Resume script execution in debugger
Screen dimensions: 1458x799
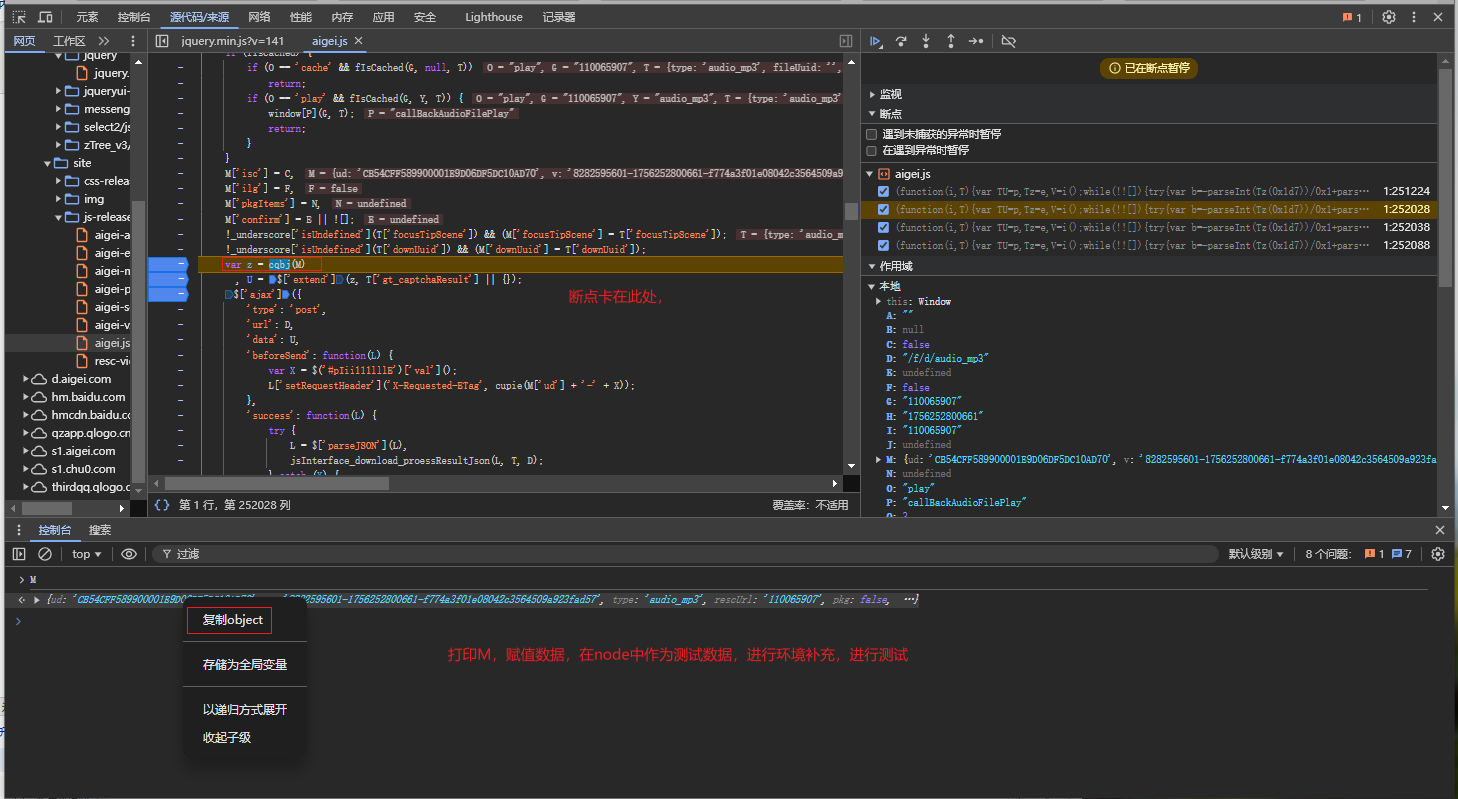pos(876,41)
